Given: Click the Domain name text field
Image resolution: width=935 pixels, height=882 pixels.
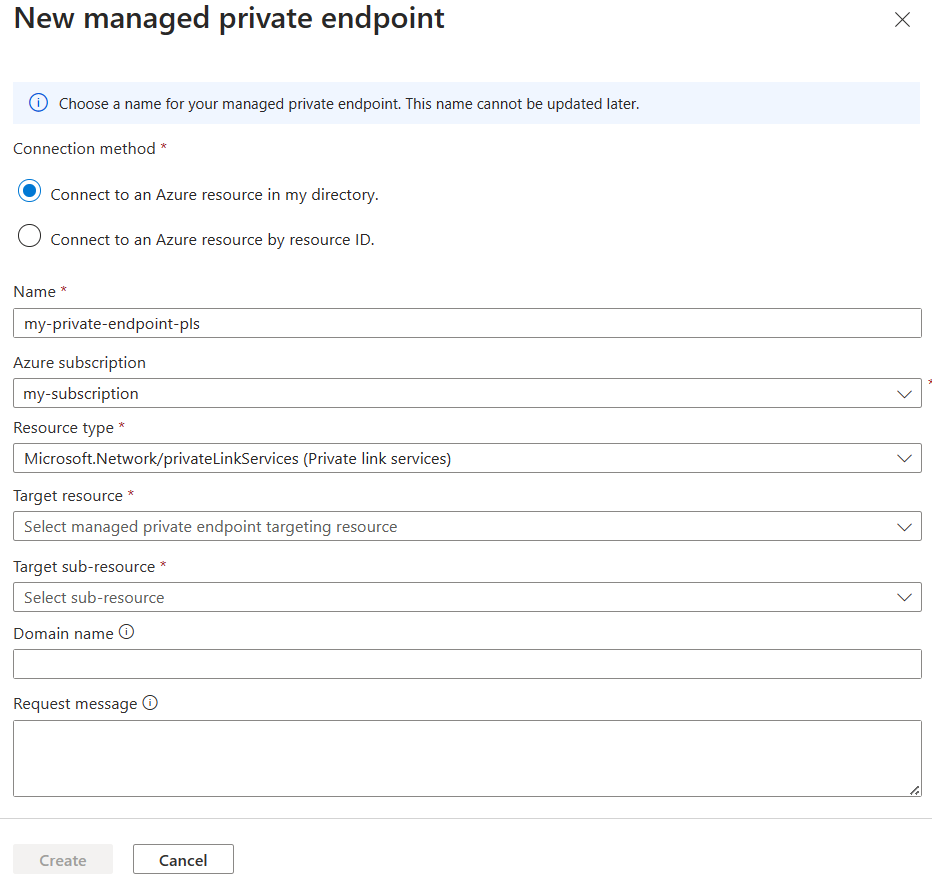Looking at the screenshot, I should coord(467,664).
